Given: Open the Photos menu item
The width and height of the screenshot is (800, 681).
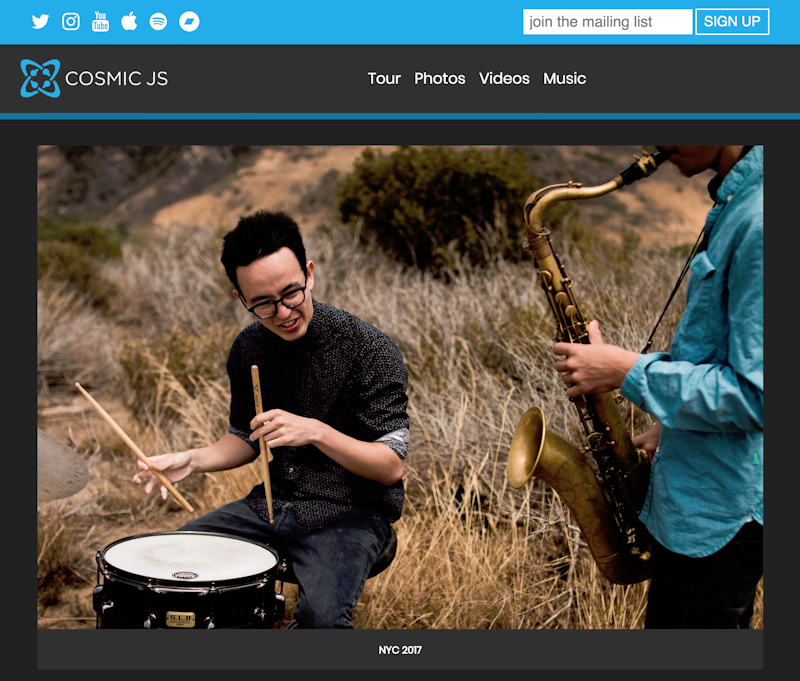Looking at the screenshot, I should 440,79.
